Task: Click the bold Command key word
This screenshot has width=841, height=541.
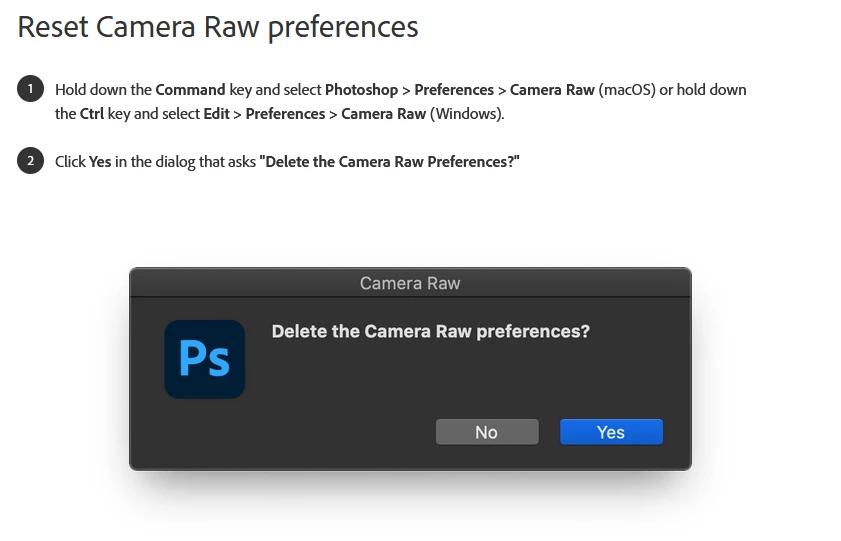Action: click(190, 90)
